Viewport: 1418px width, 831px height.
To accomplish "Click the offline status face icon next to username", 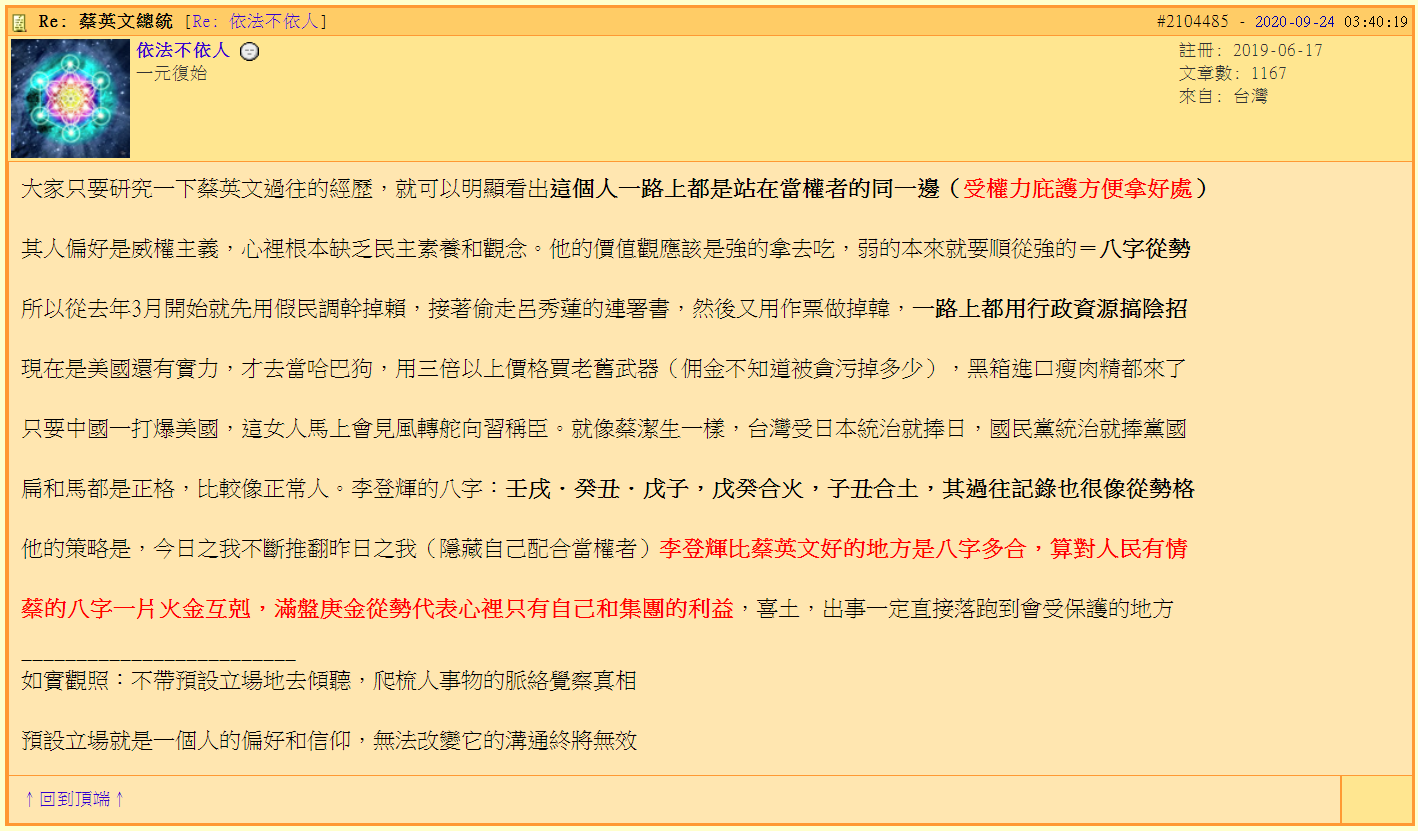I will (249, 49).
